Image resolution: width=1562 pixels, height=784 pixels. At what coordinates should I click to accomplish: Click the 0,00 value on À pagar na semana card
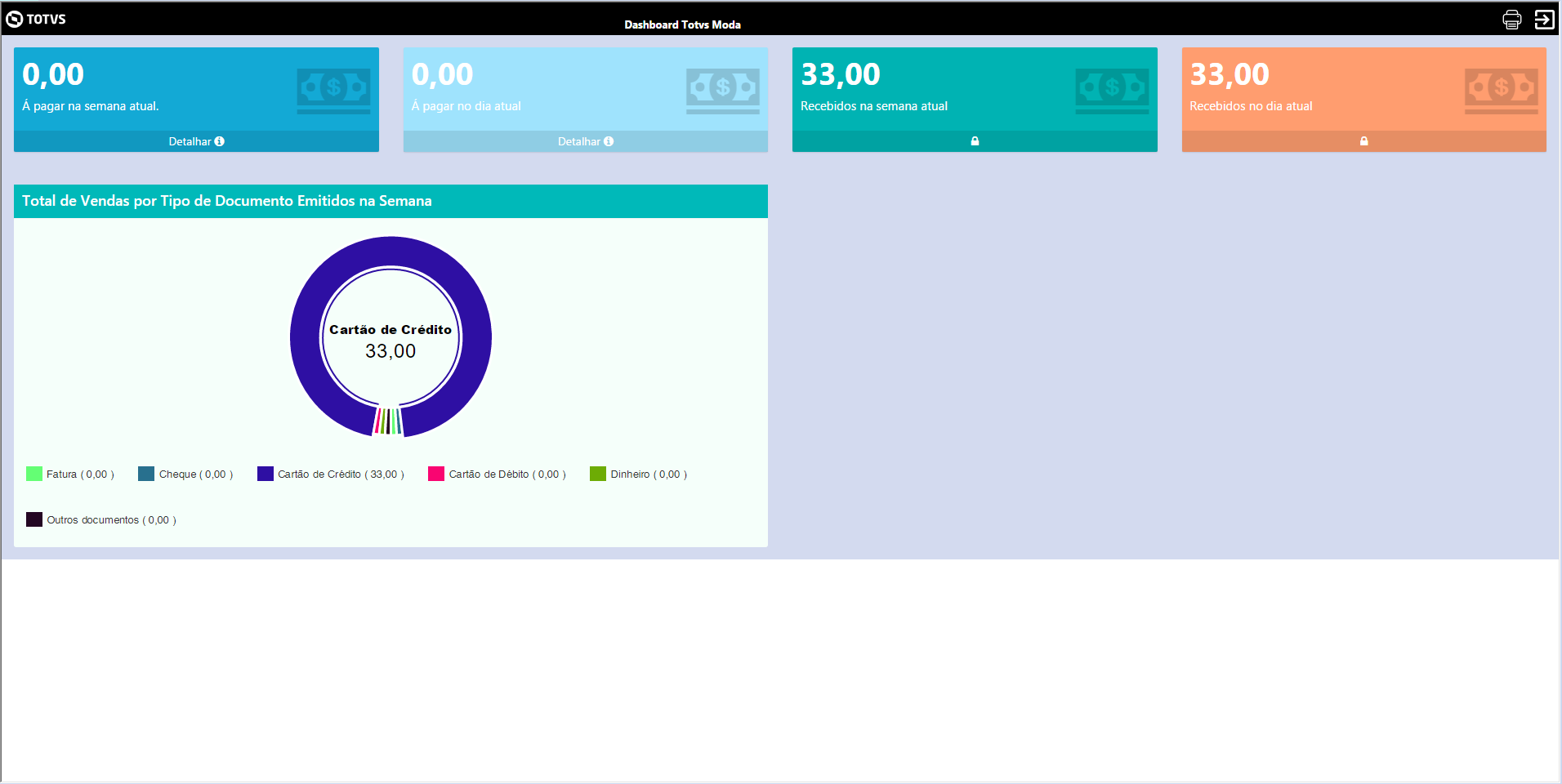click(53, 75)
